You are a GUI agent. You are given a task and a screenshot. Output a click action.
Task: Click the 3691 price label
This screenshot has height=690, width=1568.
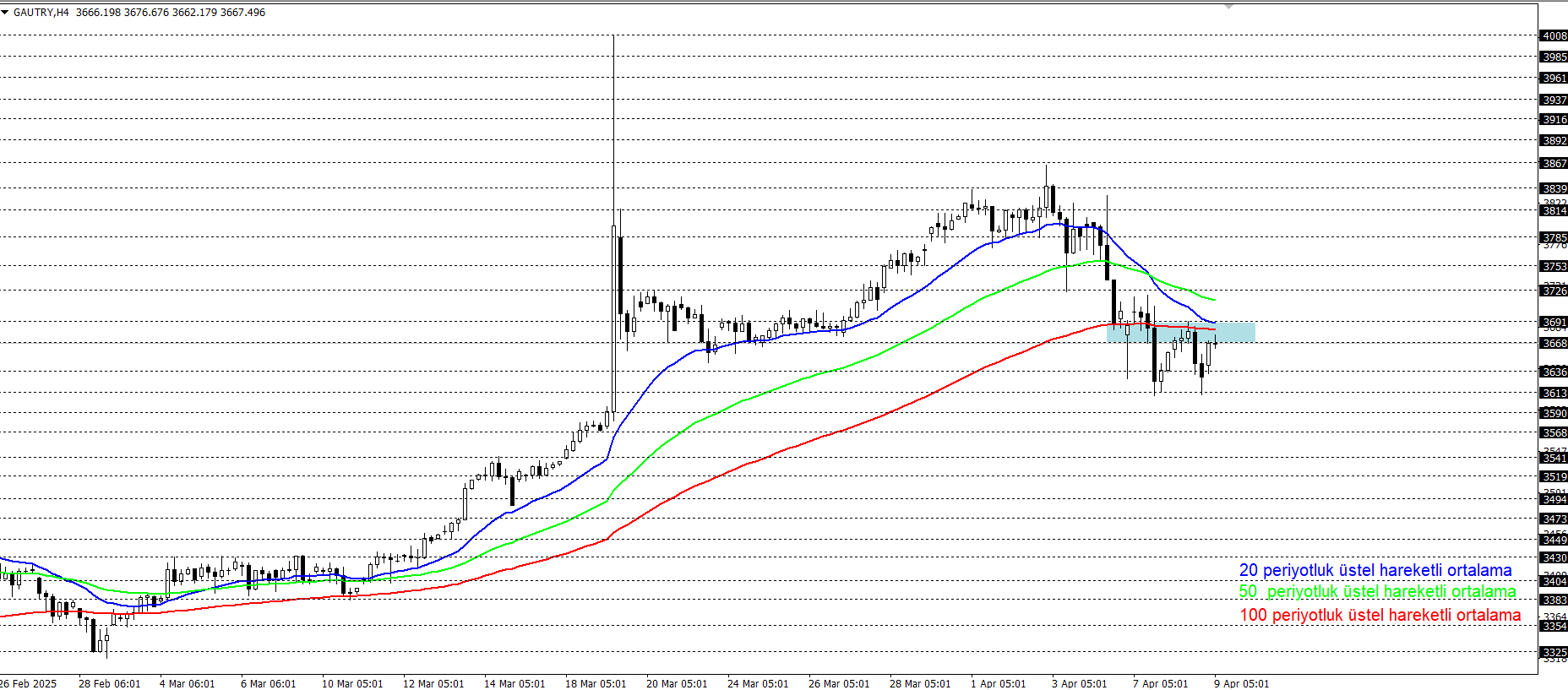point(1554,322)
